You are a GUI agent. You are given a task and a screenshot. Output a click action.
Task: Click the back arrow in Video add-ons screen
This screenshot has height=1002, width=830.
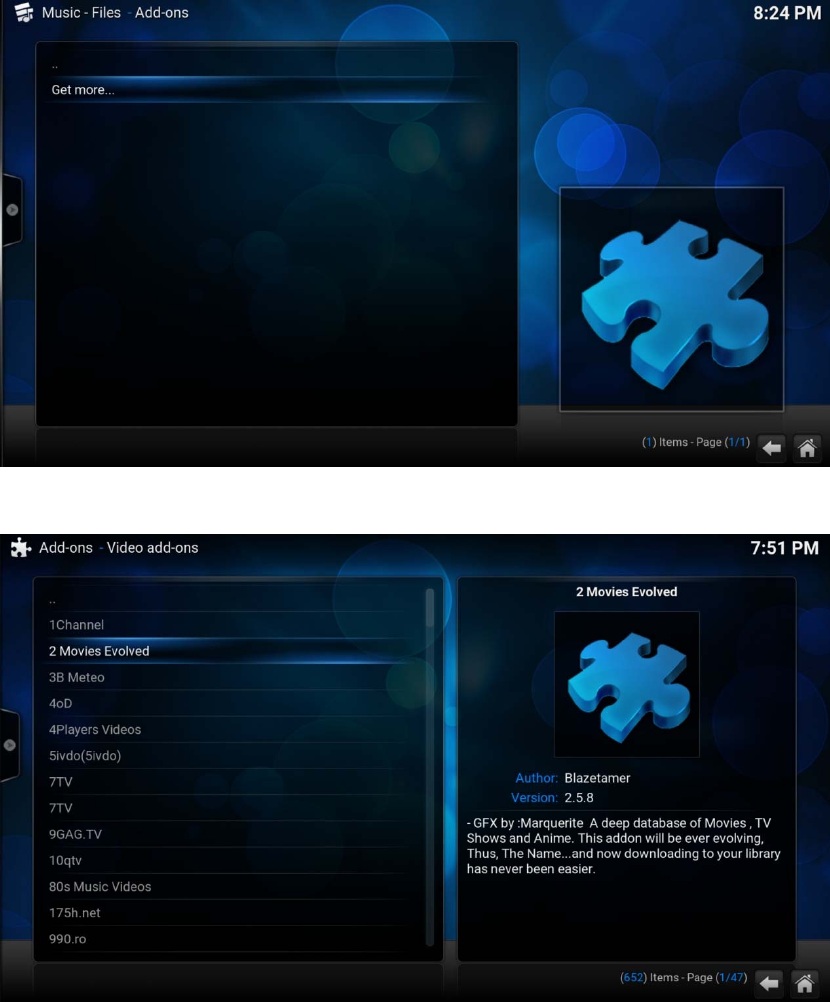[769, 983]
